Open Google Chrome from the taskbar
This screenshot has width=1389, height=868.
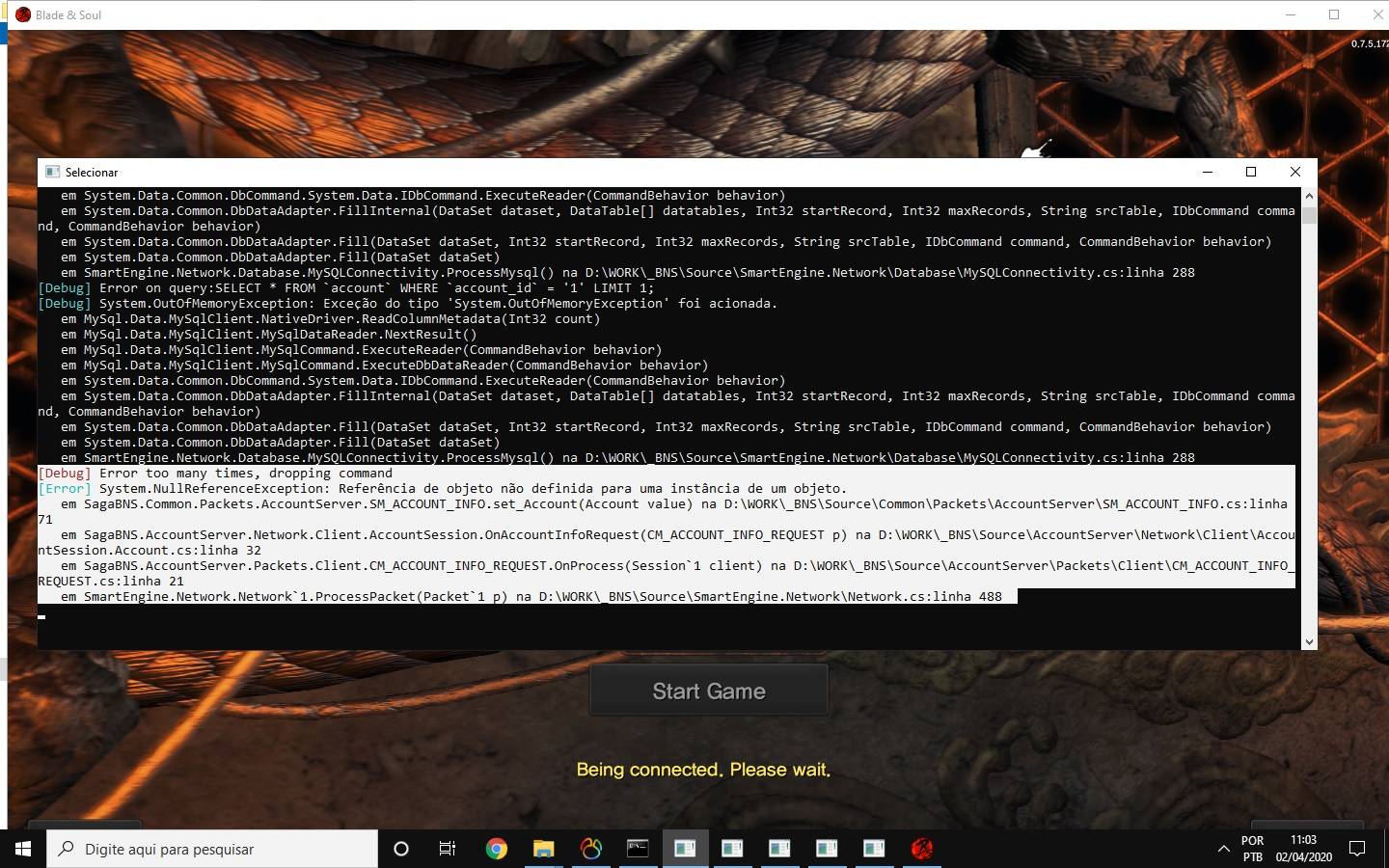(497, 849)
